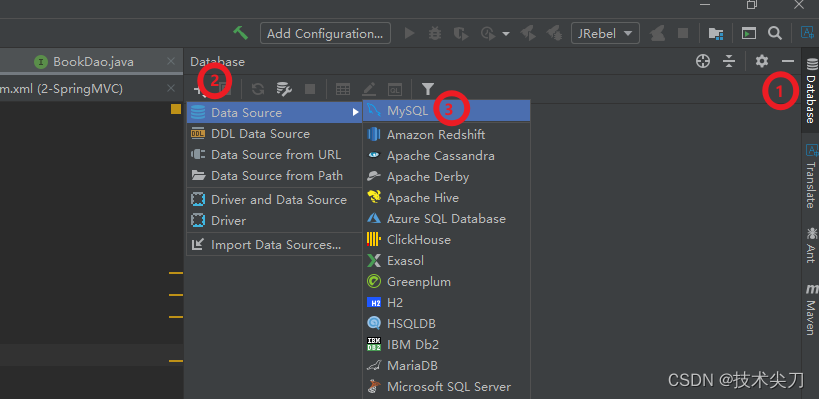Select Driver and Data Source
Image resolution: width=819 pixels, height=399 pixels.
pos(275,200)
